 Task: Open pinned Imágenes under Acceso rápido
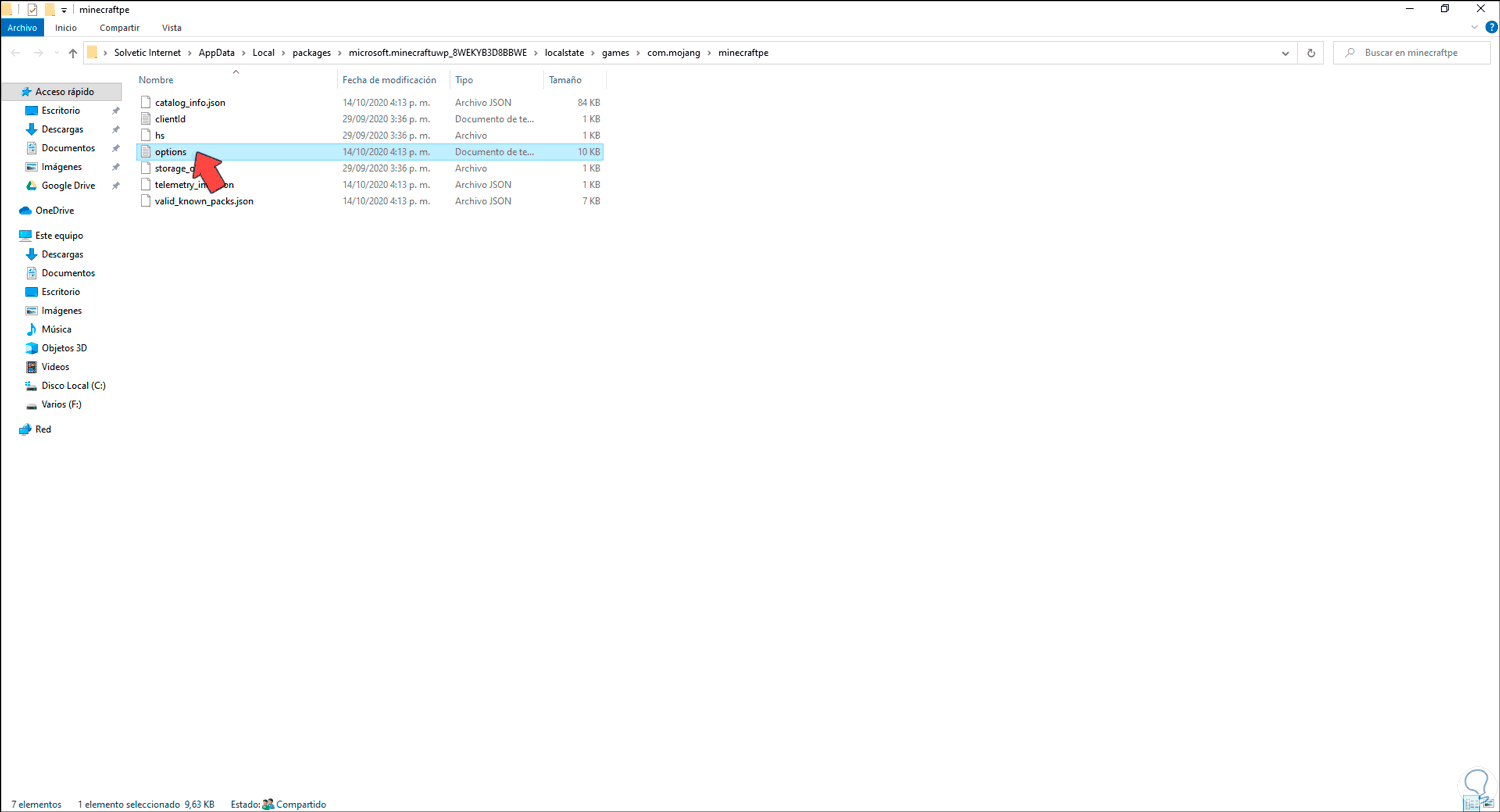tap(61, 167)
